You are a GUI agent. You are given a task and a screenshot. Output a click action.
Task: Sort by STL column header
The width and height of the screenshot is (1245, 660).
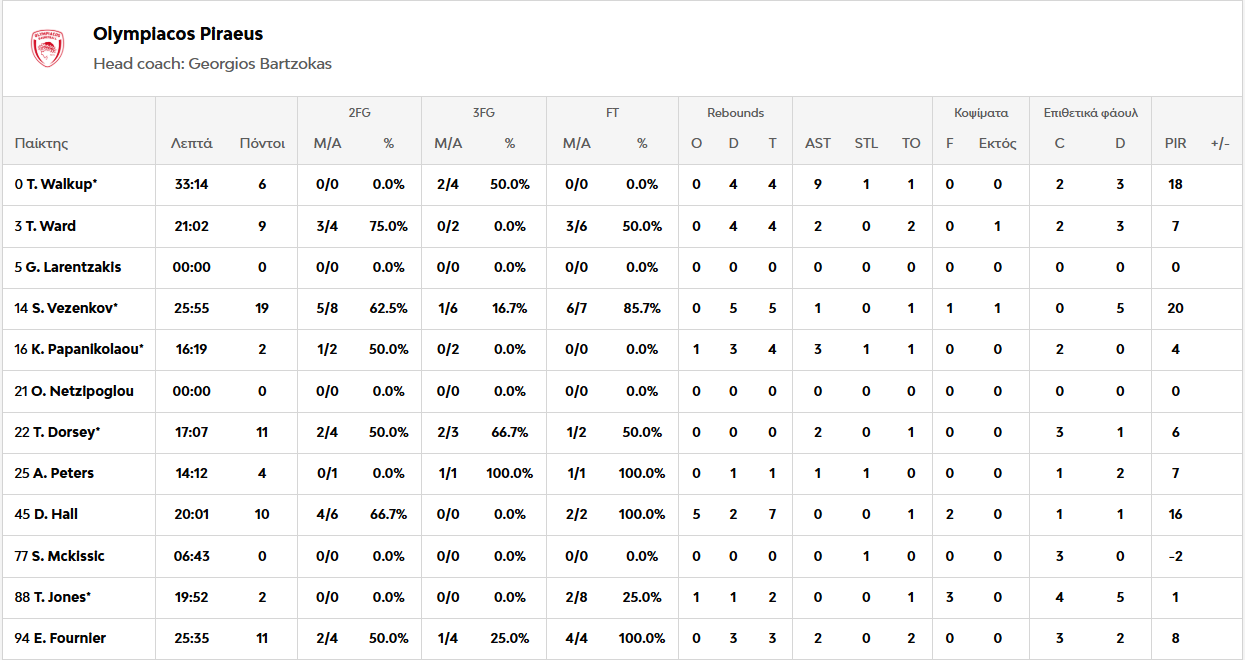coord(866,143)
